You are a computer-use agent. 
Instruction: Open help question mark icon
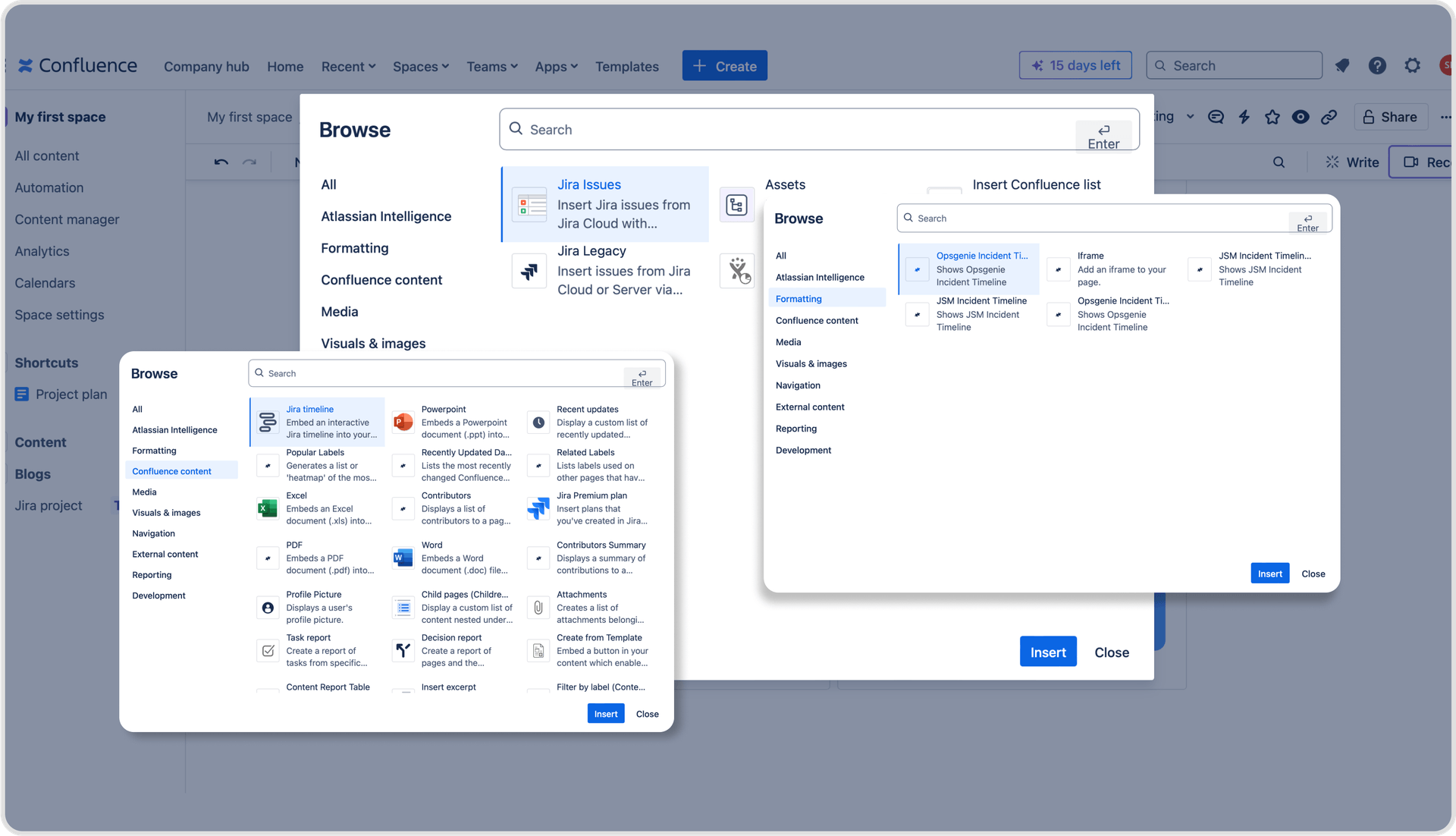(x=1377, y=66)
